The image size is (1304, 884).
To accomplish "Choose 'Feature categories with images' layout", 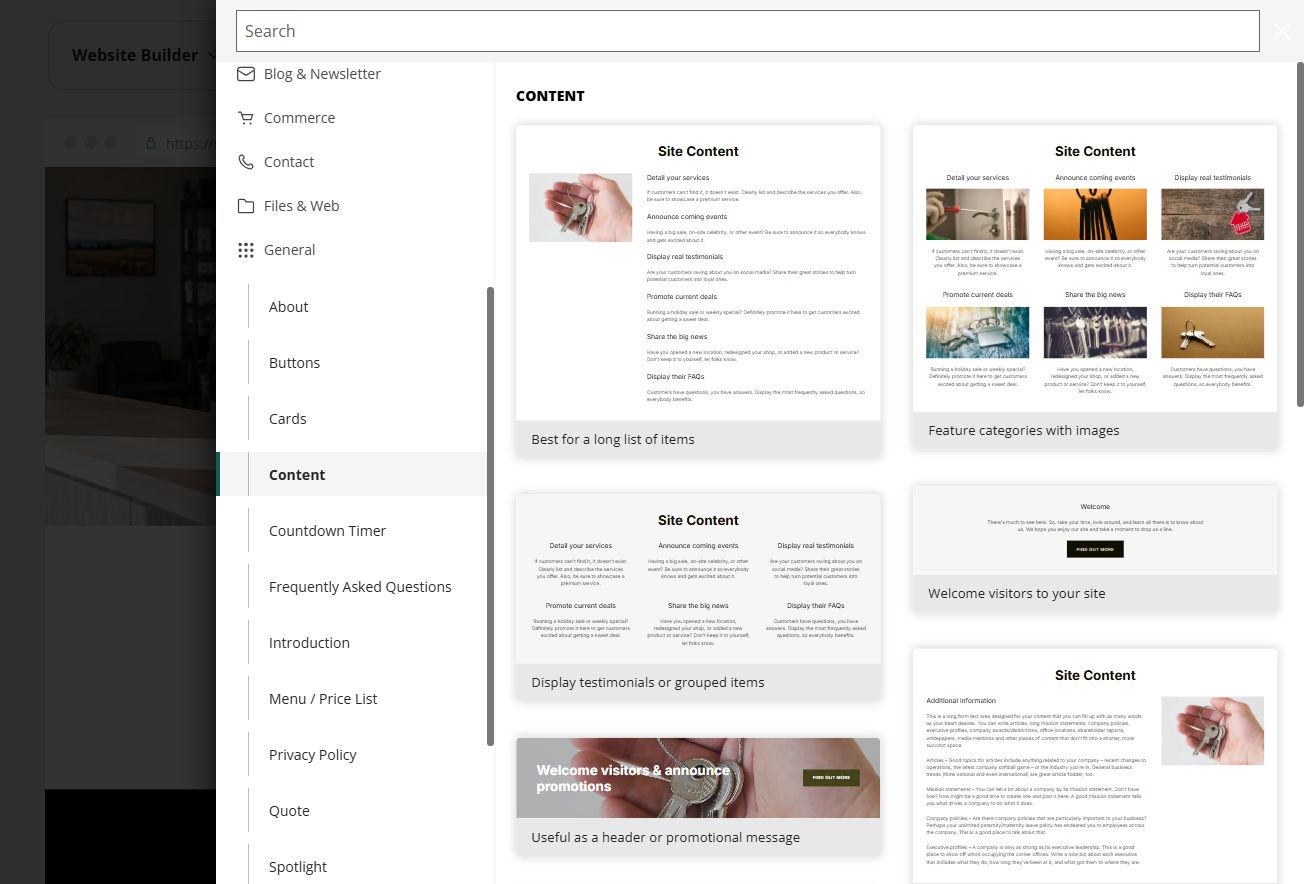I will coord(1095,287).
